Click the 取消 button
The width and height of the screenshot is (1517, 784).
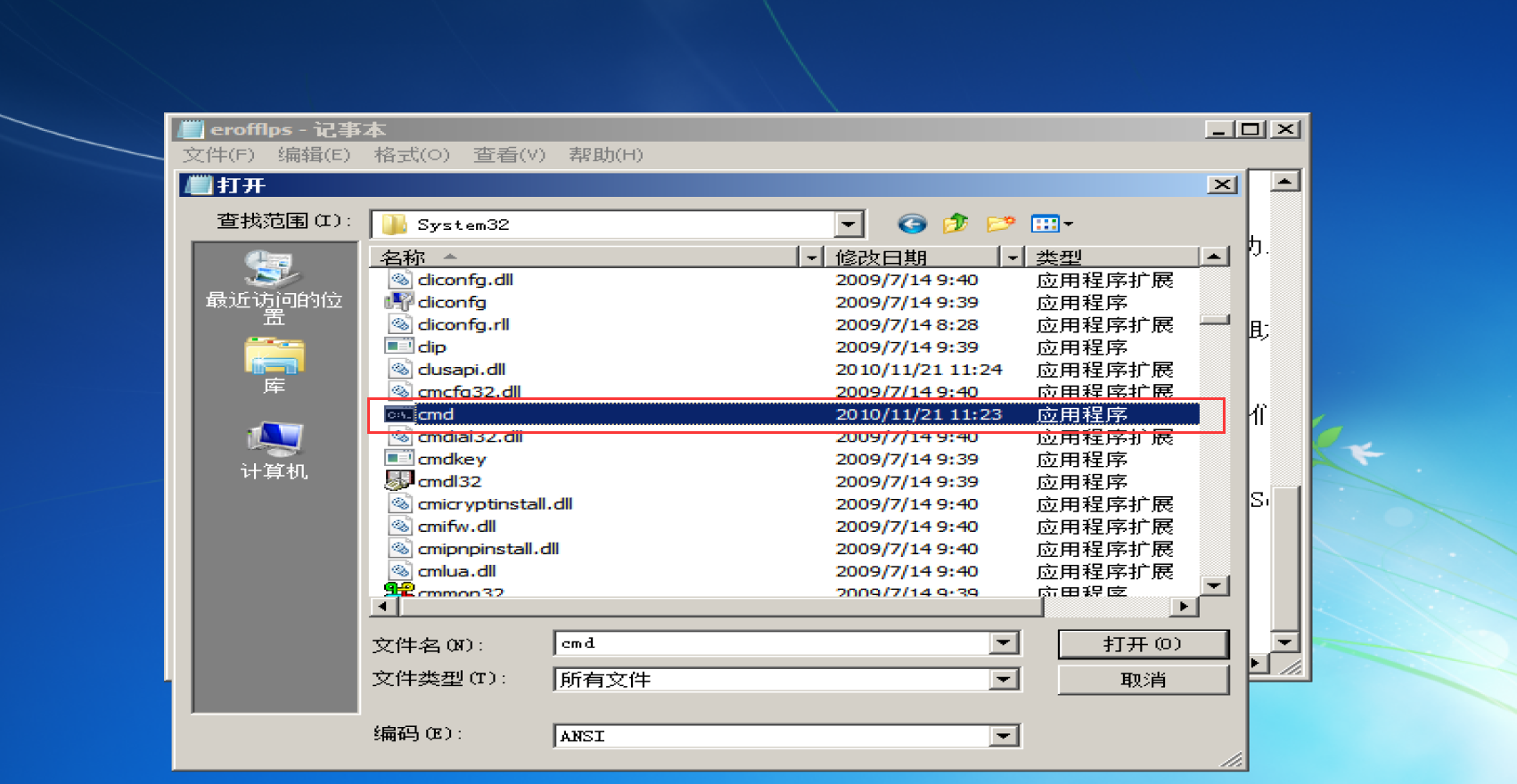click(1143, 680)
